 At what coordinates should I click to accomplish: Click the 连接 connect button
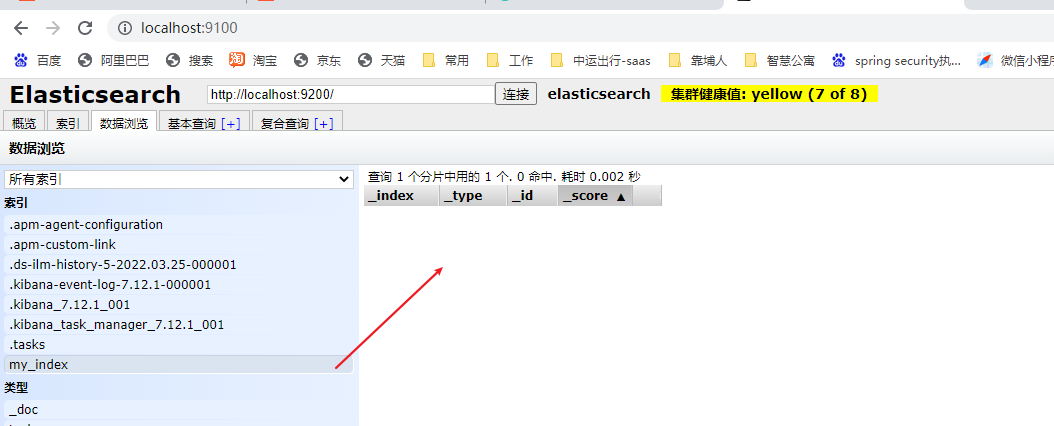tap(516, 94)
